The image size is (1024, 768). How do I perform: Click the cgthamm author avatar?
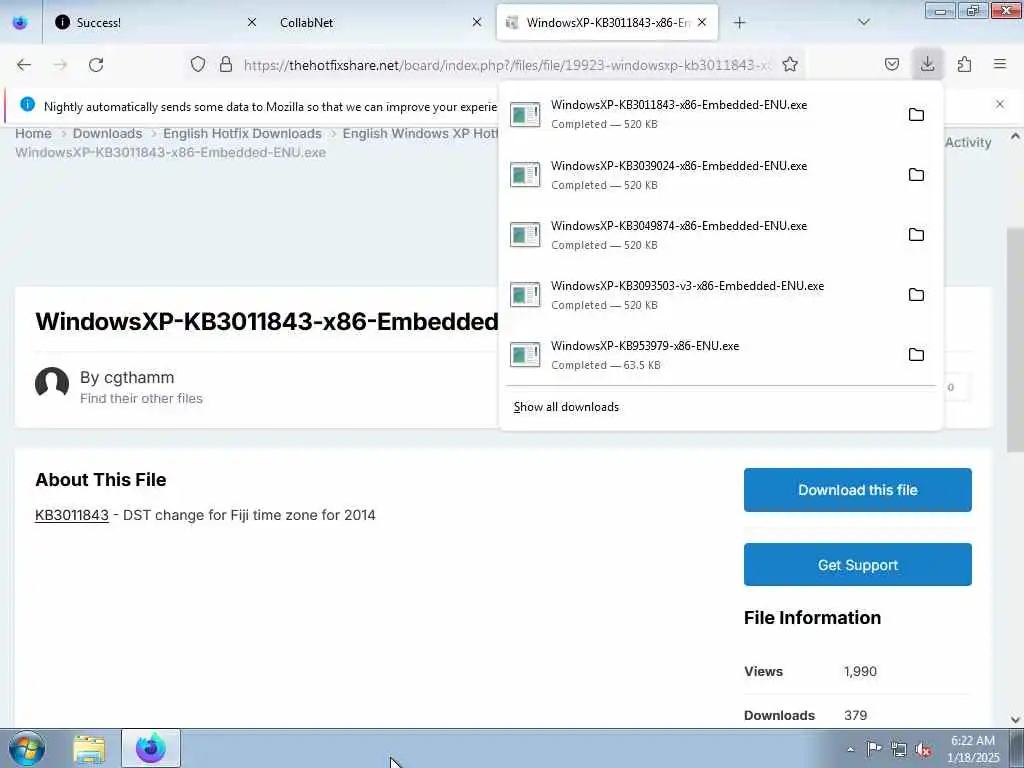coord(52,383)
